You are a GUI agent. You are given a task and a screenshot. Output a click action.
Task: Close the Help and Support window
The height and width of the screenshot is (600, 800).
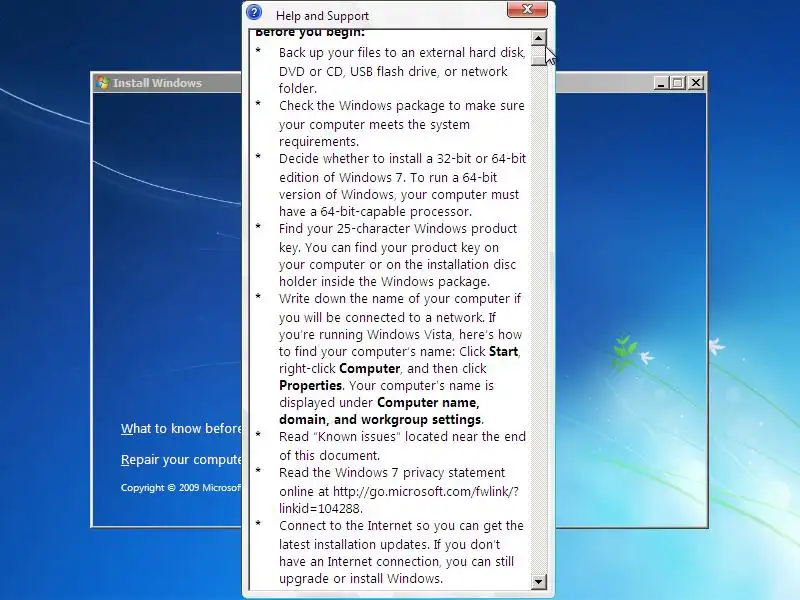tap(527, 9)
